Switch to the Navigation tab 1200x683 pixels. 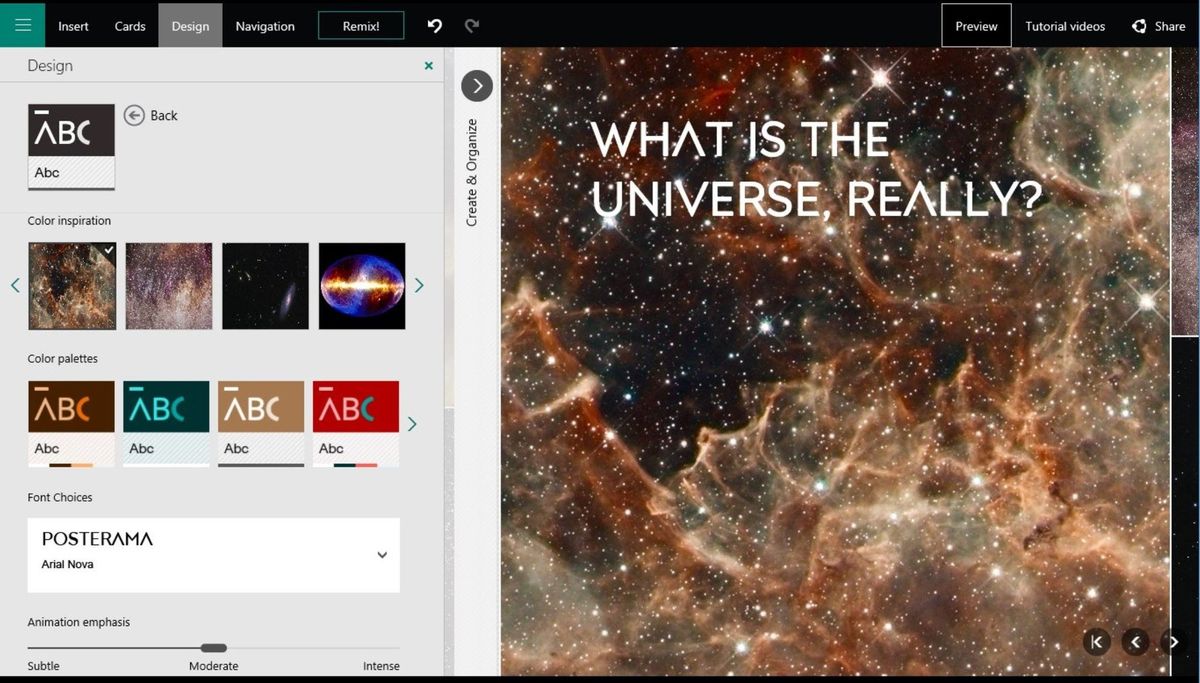point(265,26)
